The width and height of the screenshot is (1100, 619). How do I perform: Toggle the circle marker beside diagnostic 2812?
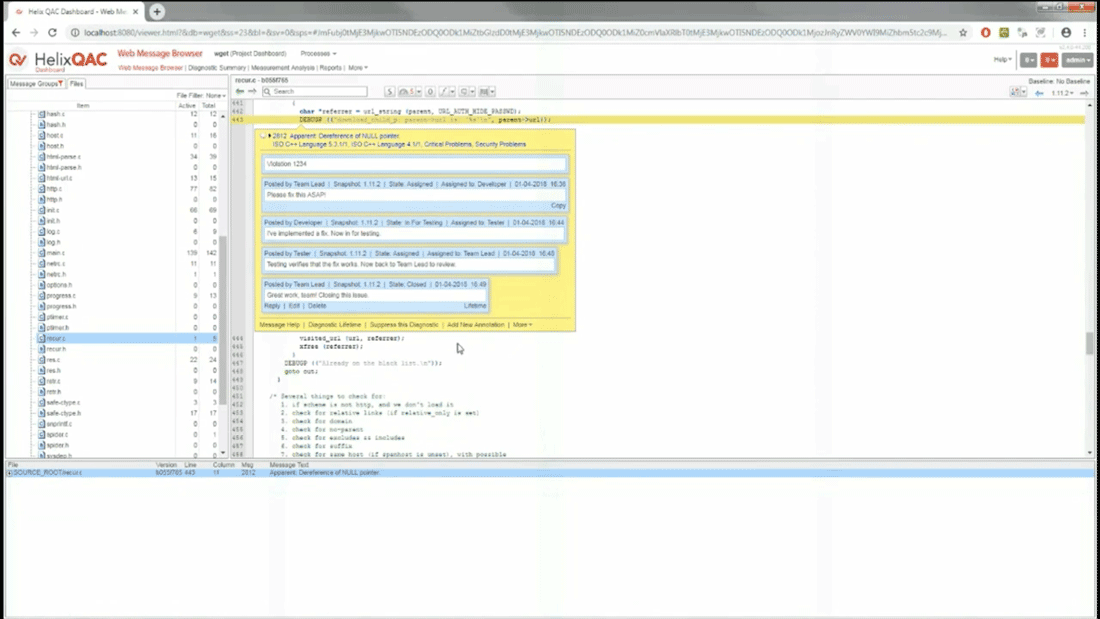(x=263, y=135)
